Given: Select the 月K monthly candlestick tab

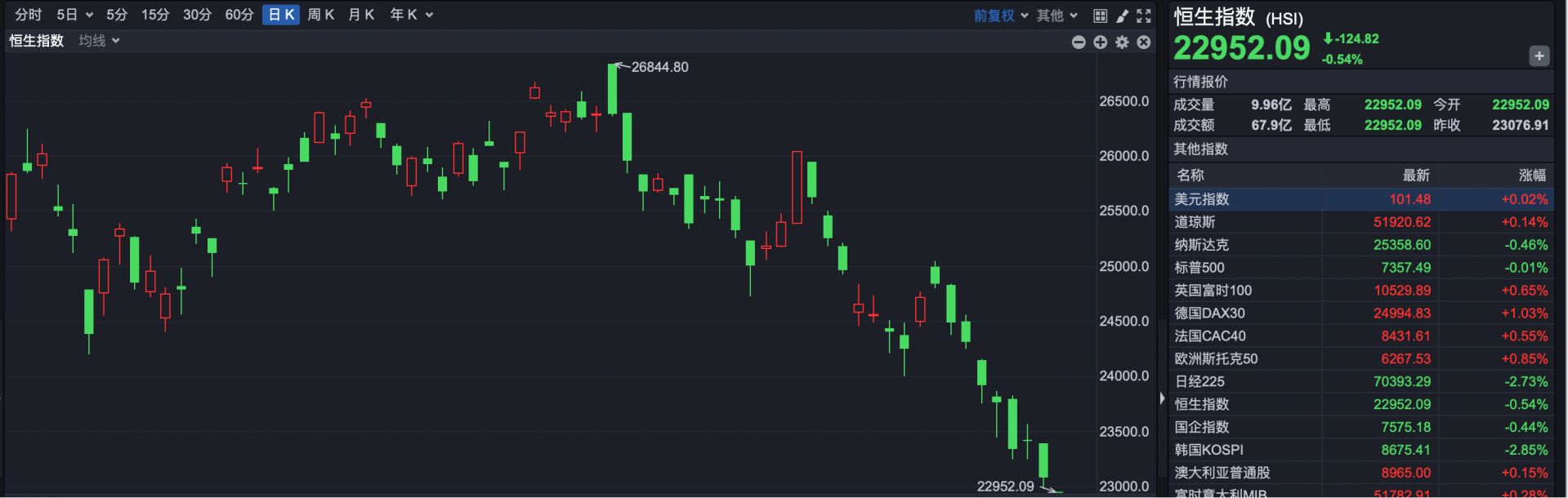Looking at the screenshot, I should [361, 15].
